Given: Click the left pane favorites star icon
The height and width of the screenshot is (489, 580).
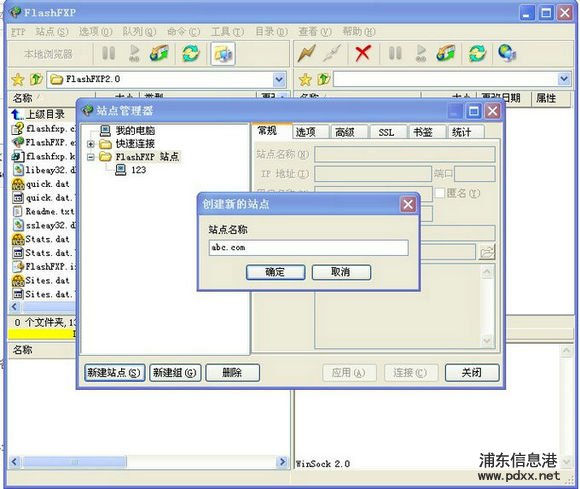Looking at the screenshot, I should point(17,80).
